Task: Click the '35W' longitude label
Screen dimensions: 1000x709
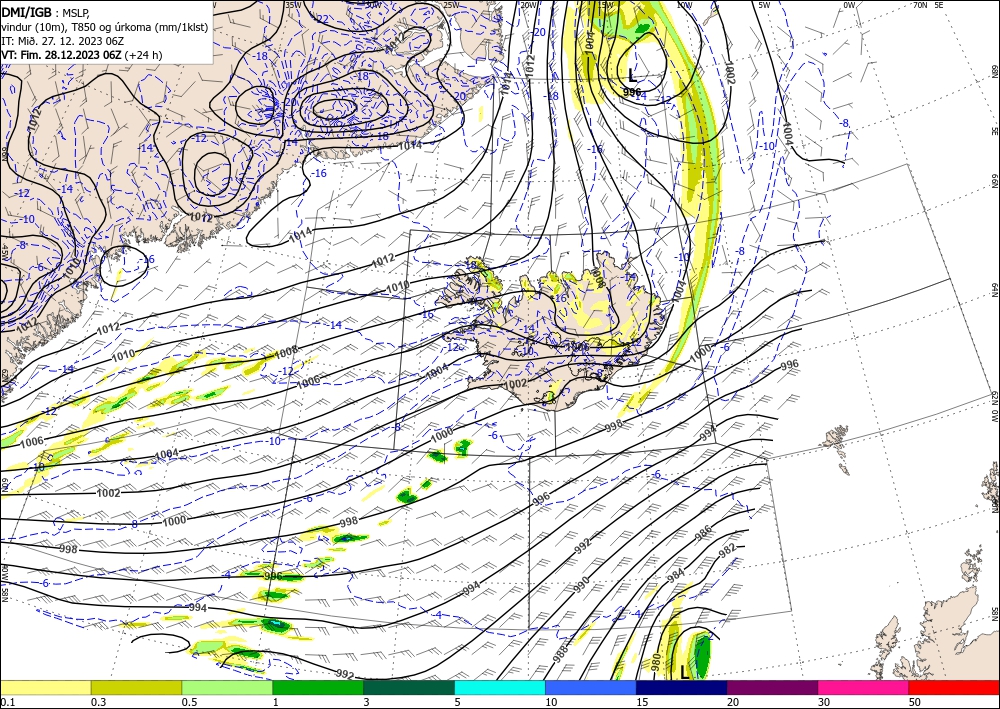Action: coord(293,4)
